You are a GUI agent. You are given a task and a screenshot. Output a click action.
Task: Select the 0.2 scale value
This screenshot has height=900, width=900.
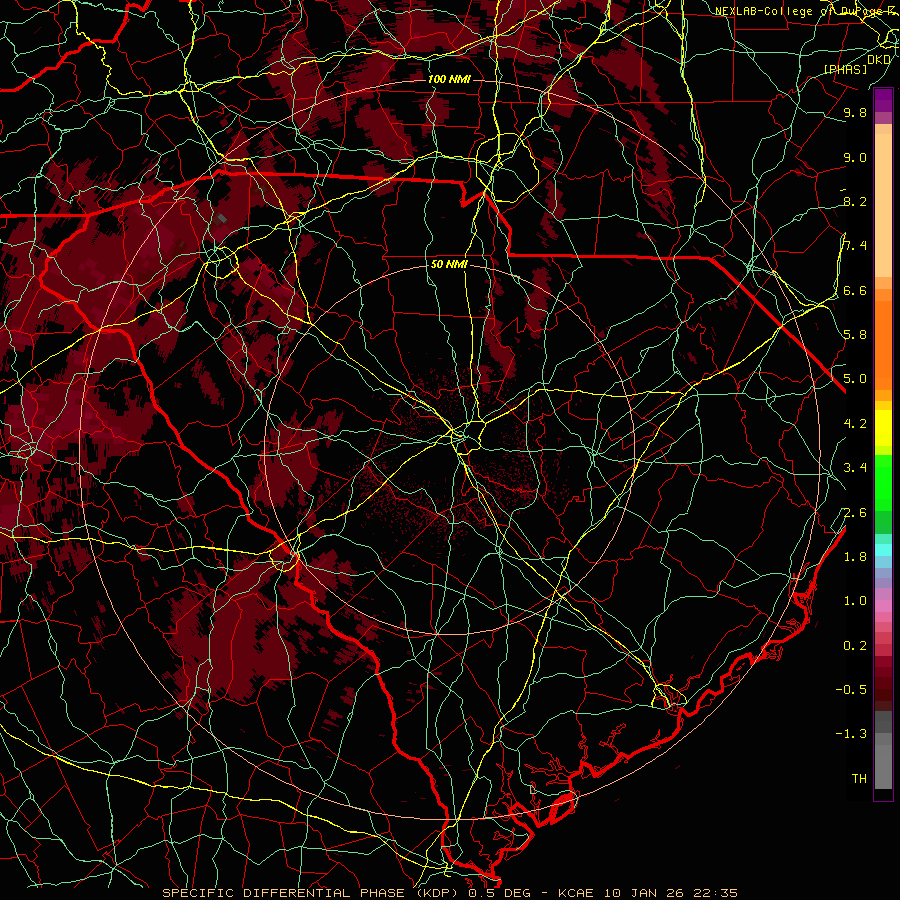(855, 646)
